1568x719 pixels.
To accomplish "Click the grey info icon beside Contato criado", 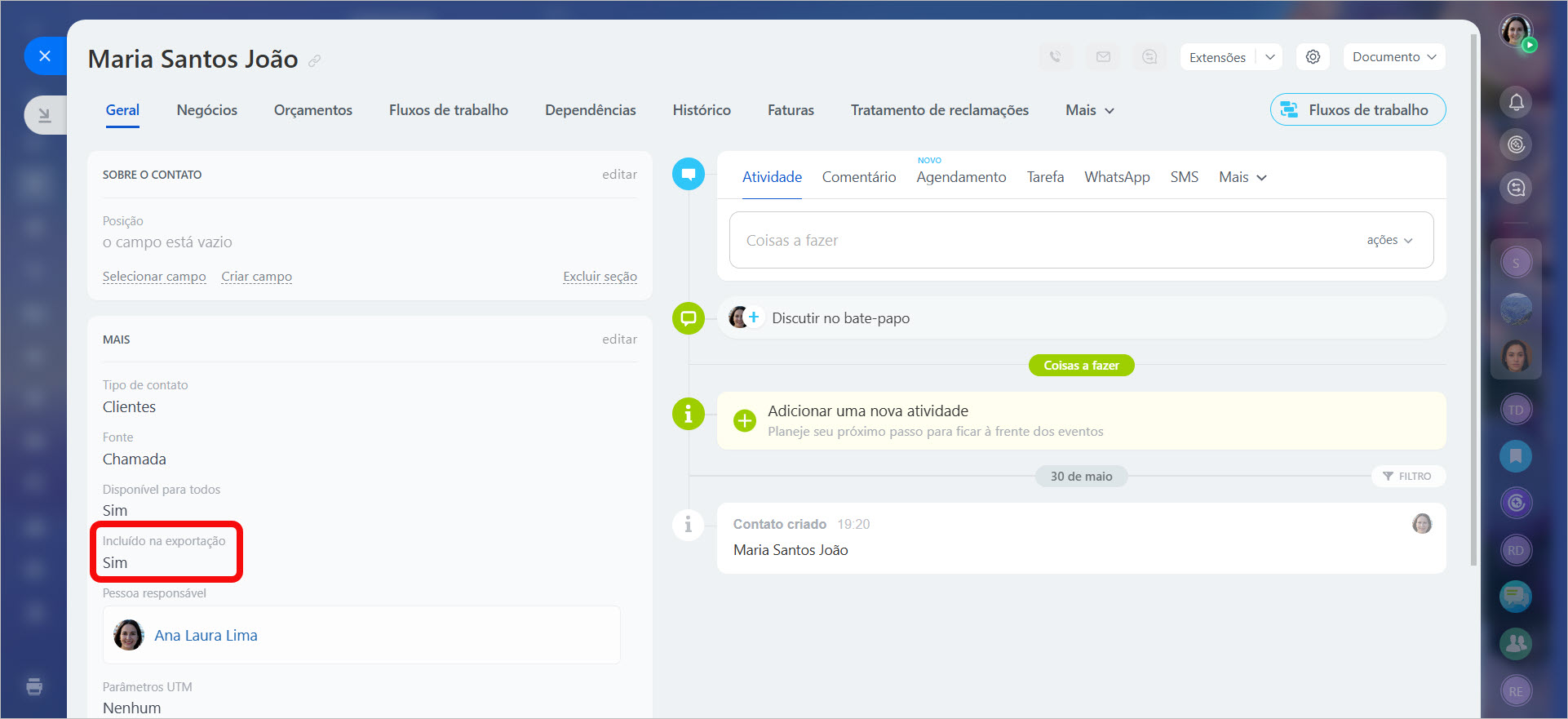I will coord(689,524).
